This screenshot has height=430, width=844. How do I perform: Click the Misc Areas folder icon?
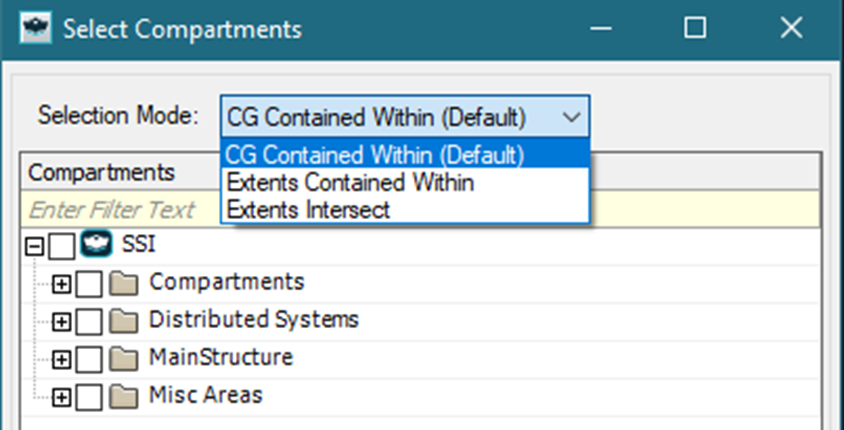(x=123, y=397)
